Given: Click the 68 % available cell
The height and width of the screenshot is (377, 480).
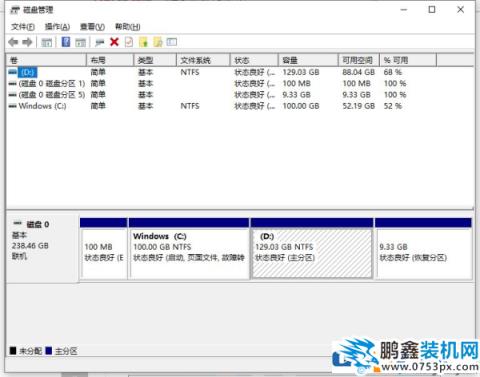Looking at the screenshot, I should coord(393,72).
